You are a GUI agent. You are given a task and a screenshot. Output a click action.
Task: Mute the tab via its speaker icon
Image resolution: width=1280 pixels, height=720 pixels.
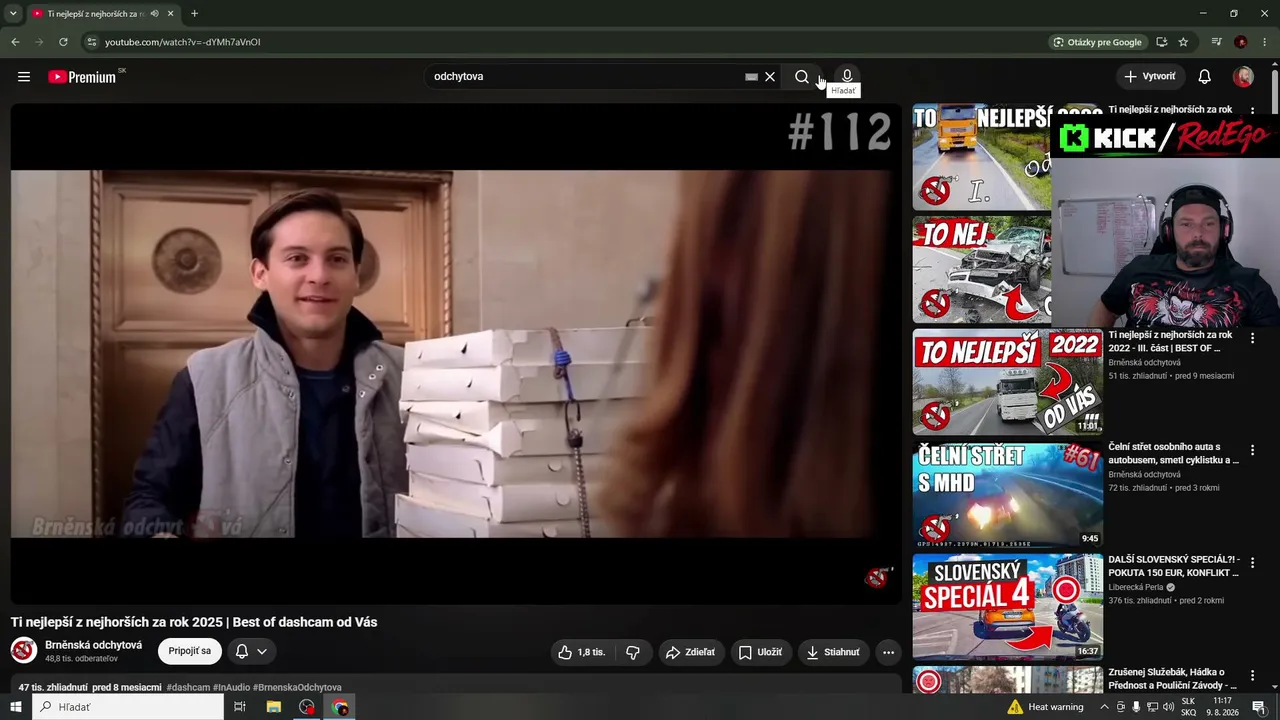(x=155, y=14)
